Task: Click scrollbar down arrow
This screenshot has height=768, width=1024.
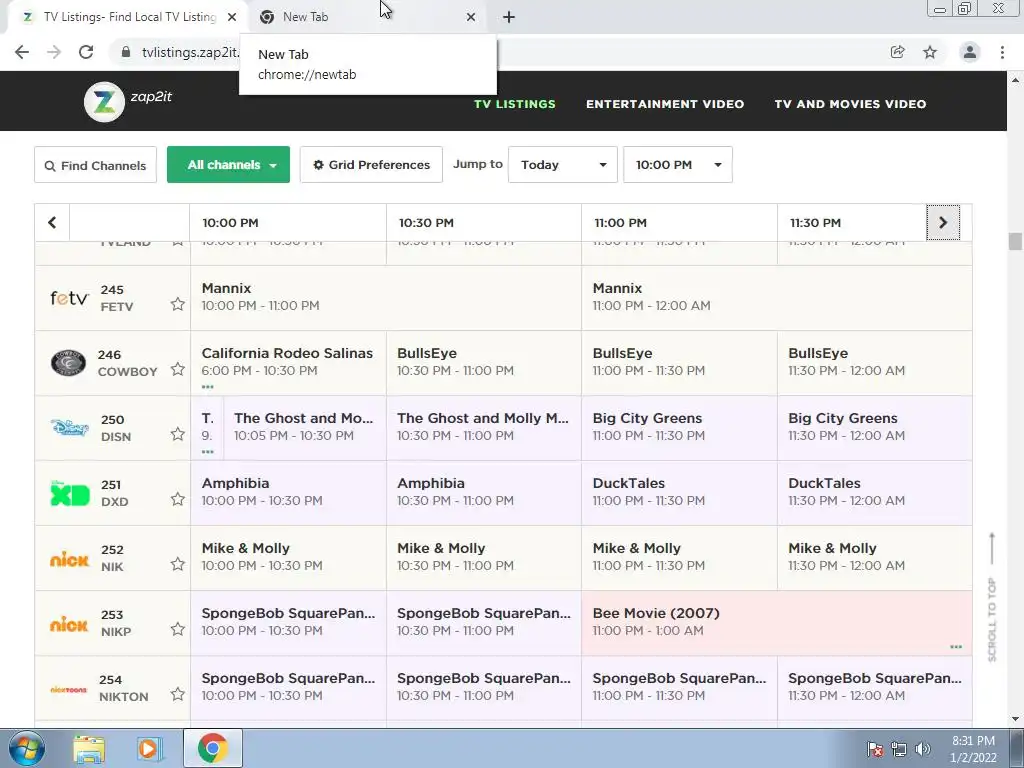Action: [x=1014, y=719]
